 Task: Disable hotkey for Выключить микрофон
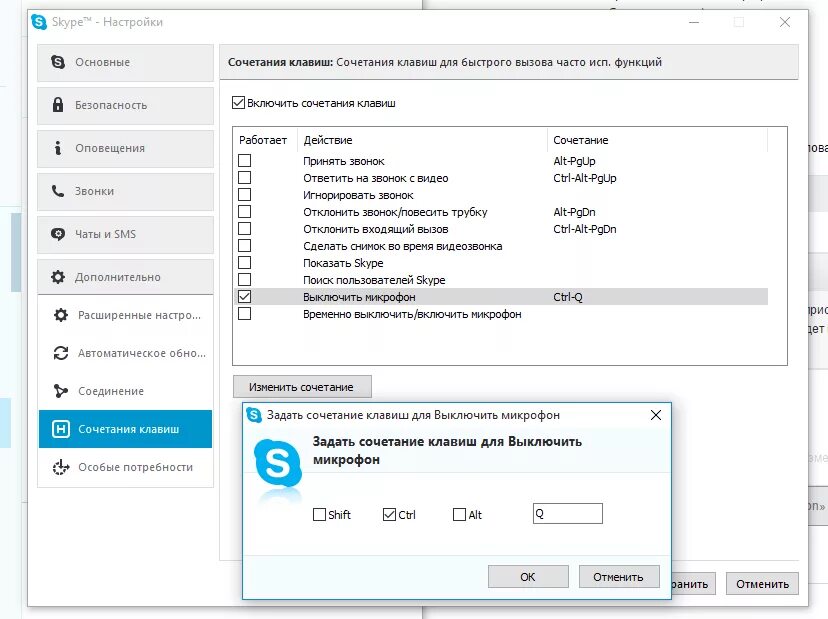(x=244, y=297)
